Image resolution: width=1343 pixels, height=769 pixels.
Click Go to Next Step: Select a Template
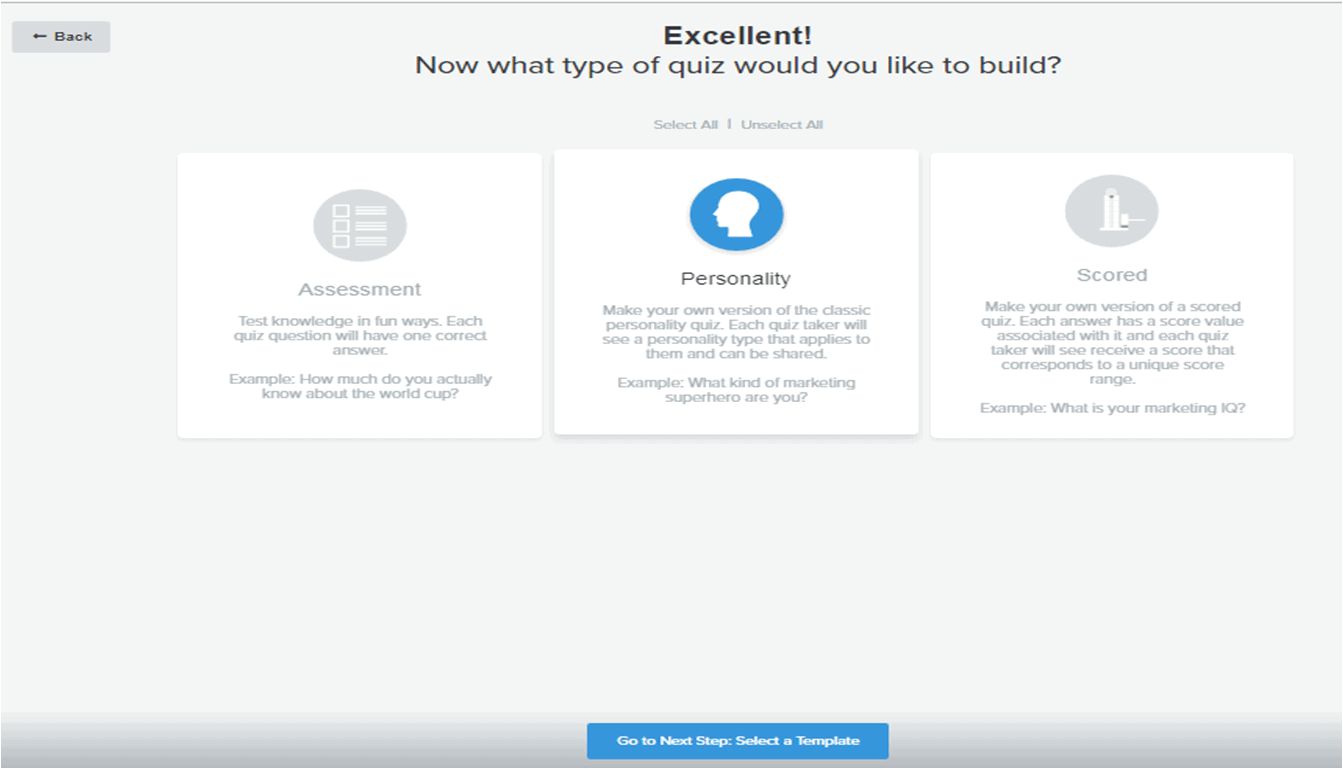pos(738,741)
